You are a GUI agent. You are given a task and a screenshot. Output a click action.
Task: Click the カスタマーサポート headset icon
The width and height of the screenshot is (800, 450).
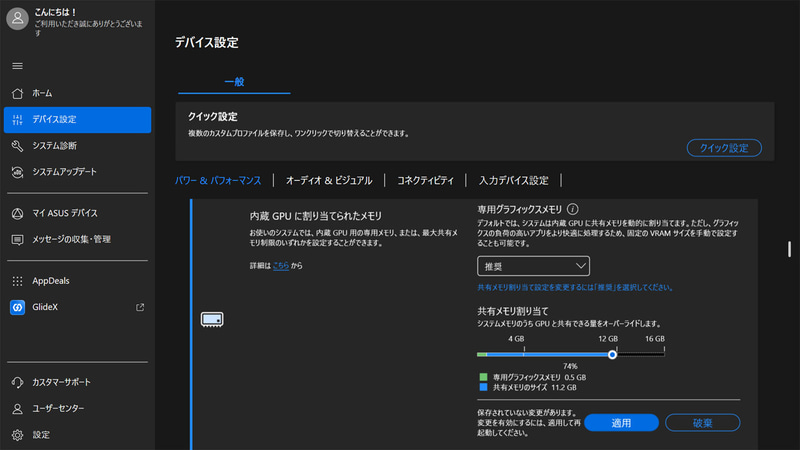pyautogui.click(x=17, y=382)
